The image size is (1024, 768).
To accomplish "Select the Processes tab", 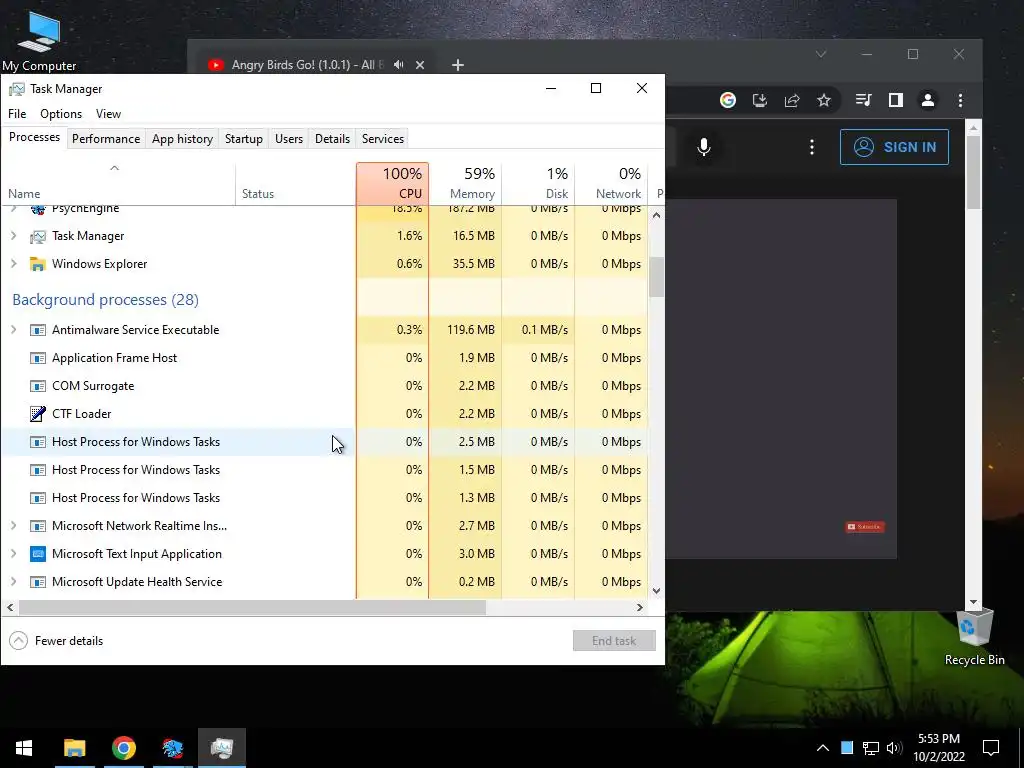I will [34, 137].
